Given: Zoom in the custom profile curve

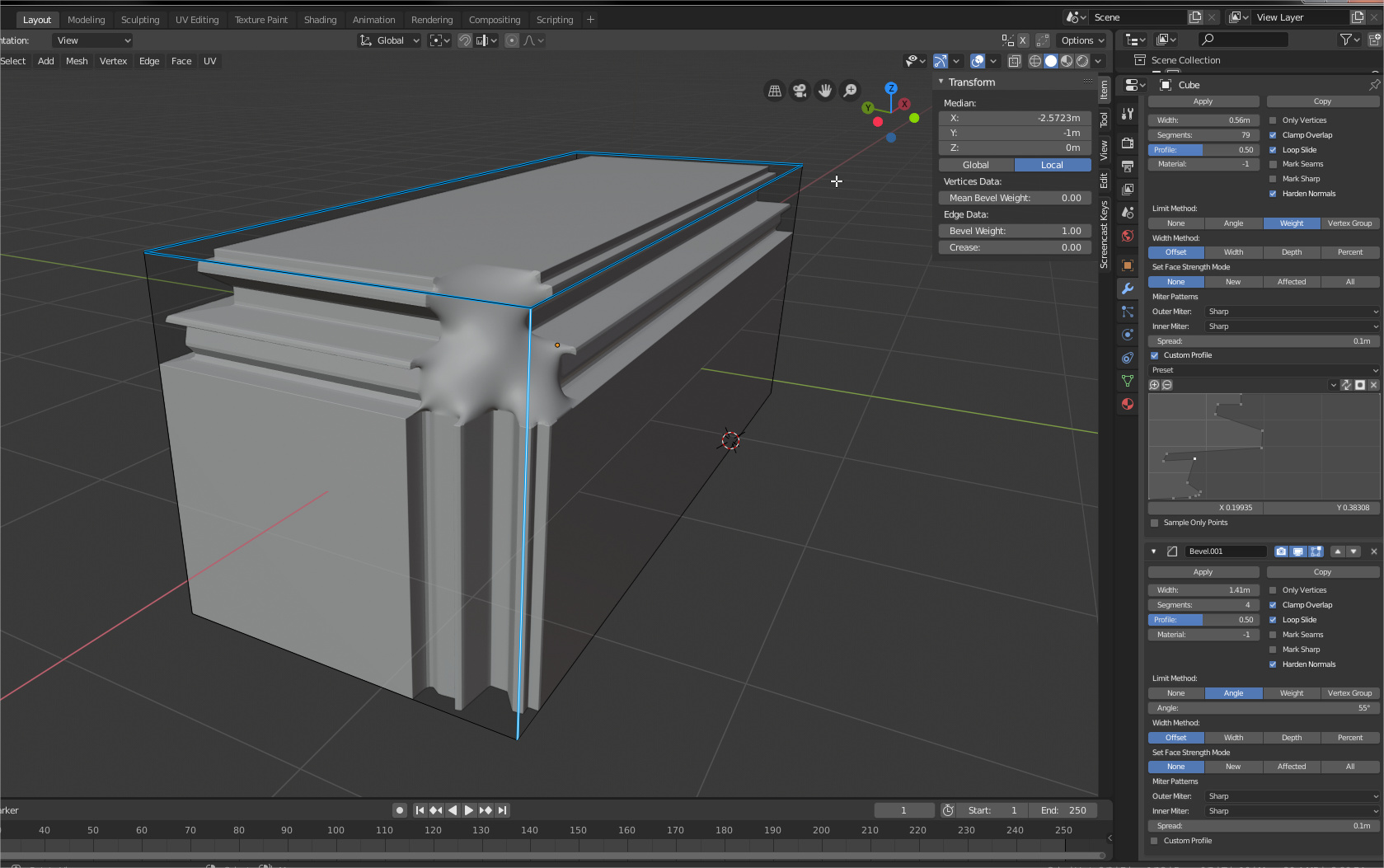Looking at the screenshot, I should point(1154,385).
